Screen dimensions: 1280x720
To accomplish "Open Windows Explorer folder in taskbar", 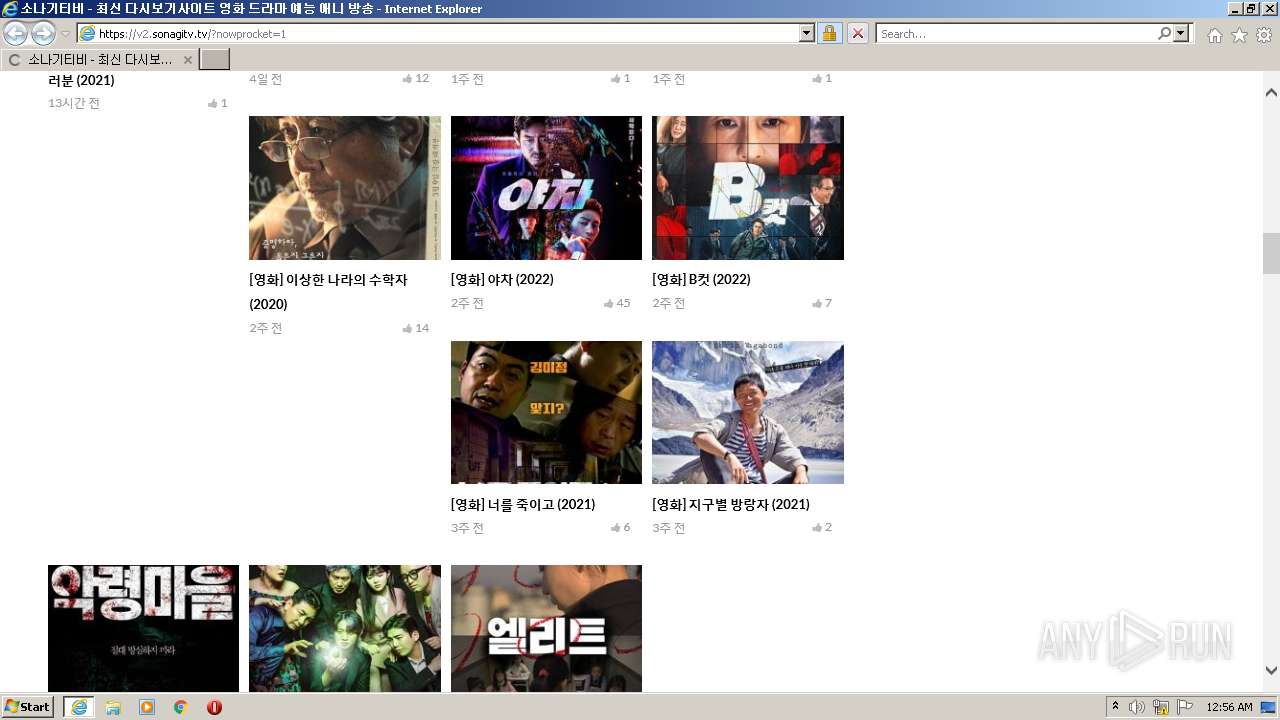I will (113, 707).
